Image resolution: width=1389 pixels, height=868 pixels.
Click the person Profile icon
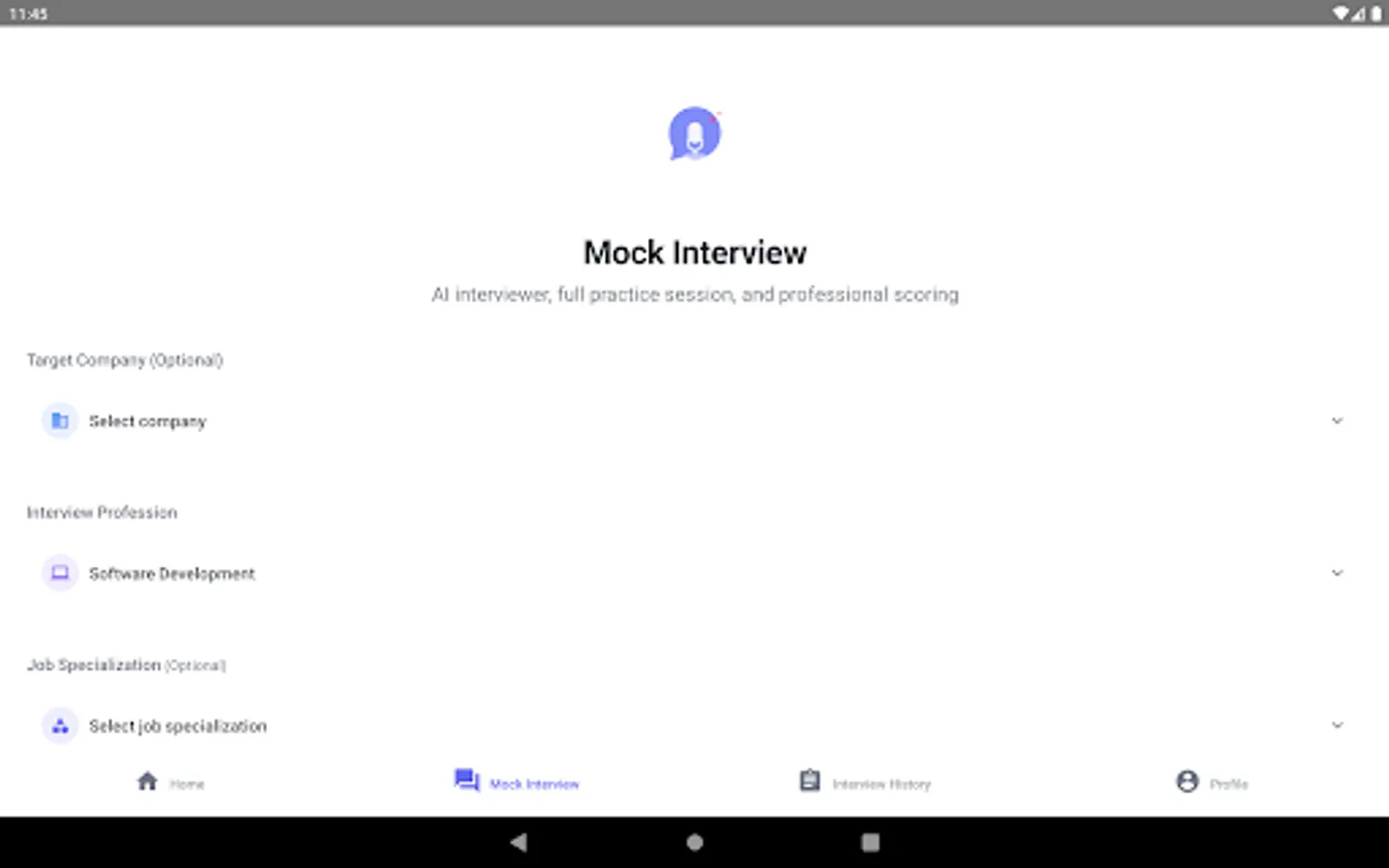tap(1187, 781)
